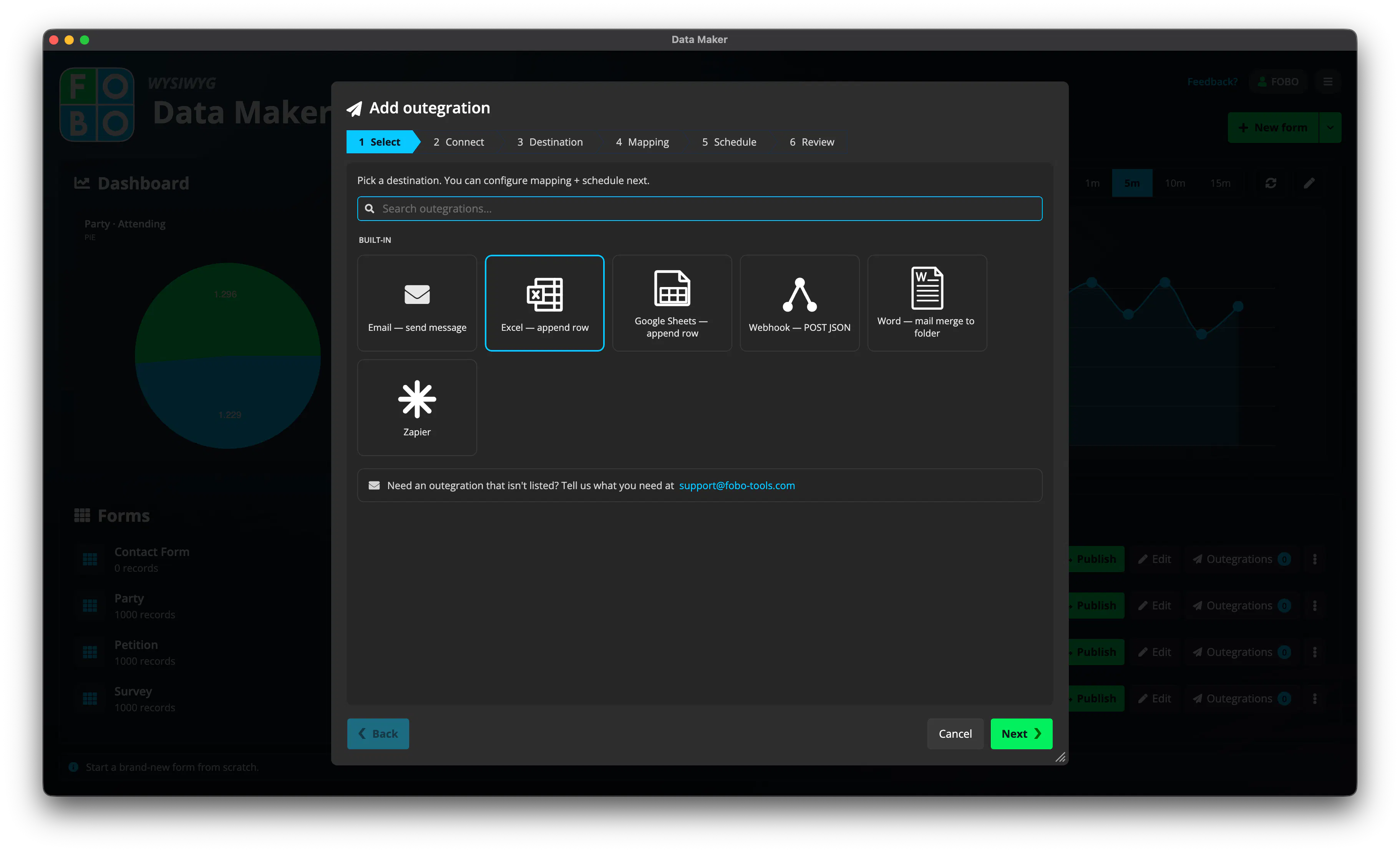Edit the dashboard with the pencil icon
The width and height of the screenshot is (1400, 853).
click(x=1309, y=183)
